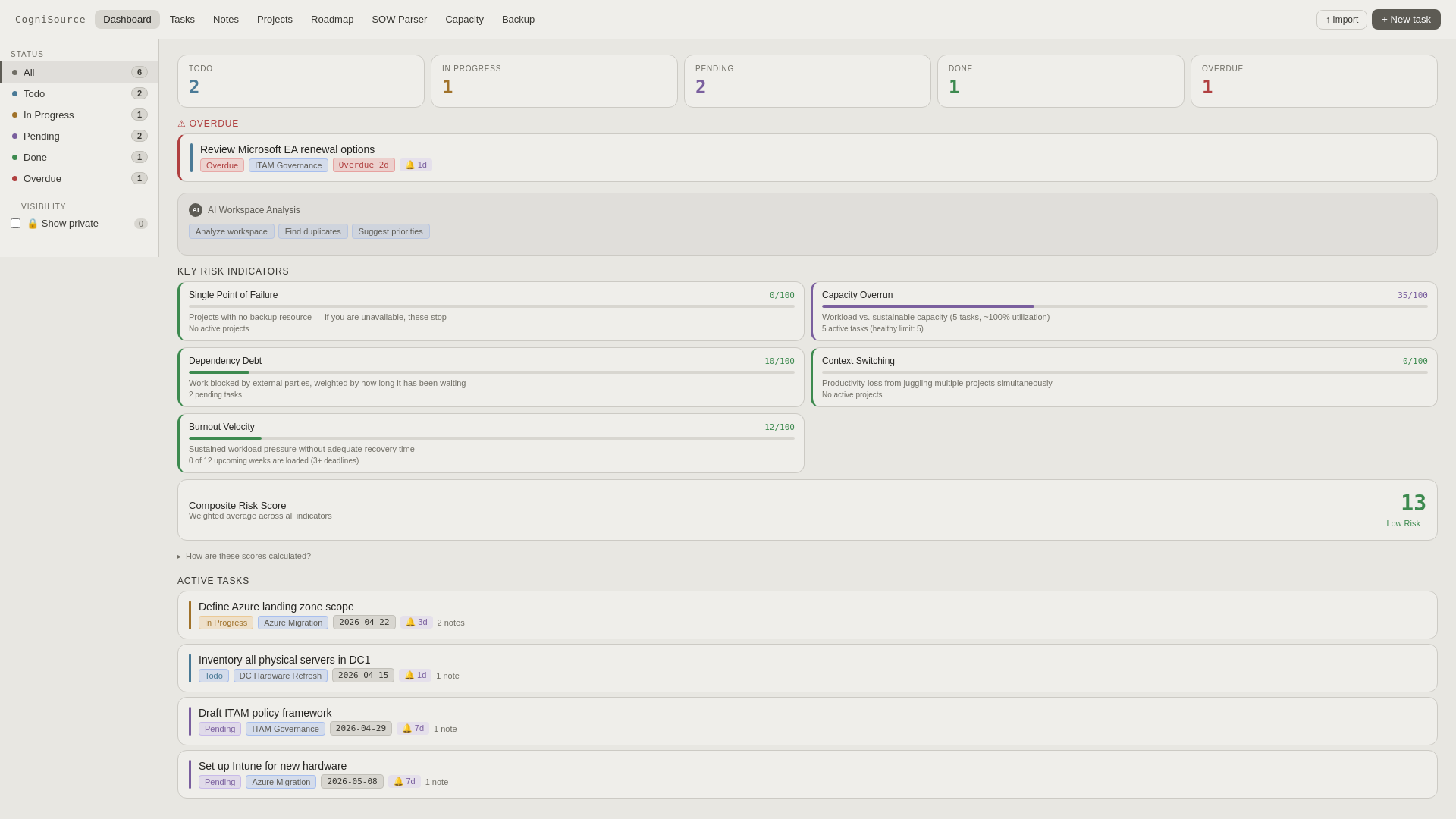Click 7d bell reminder on ITAM policy task
Viewport: 1456px width, 819px height.
pos(413,729)
